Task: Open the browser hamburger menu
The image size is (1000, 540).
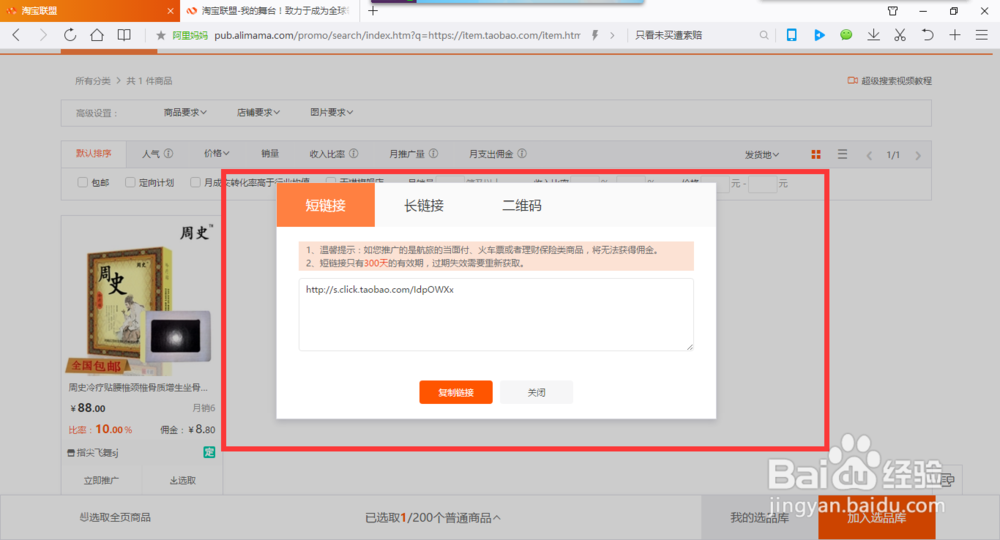Action: tap(982, 35)
